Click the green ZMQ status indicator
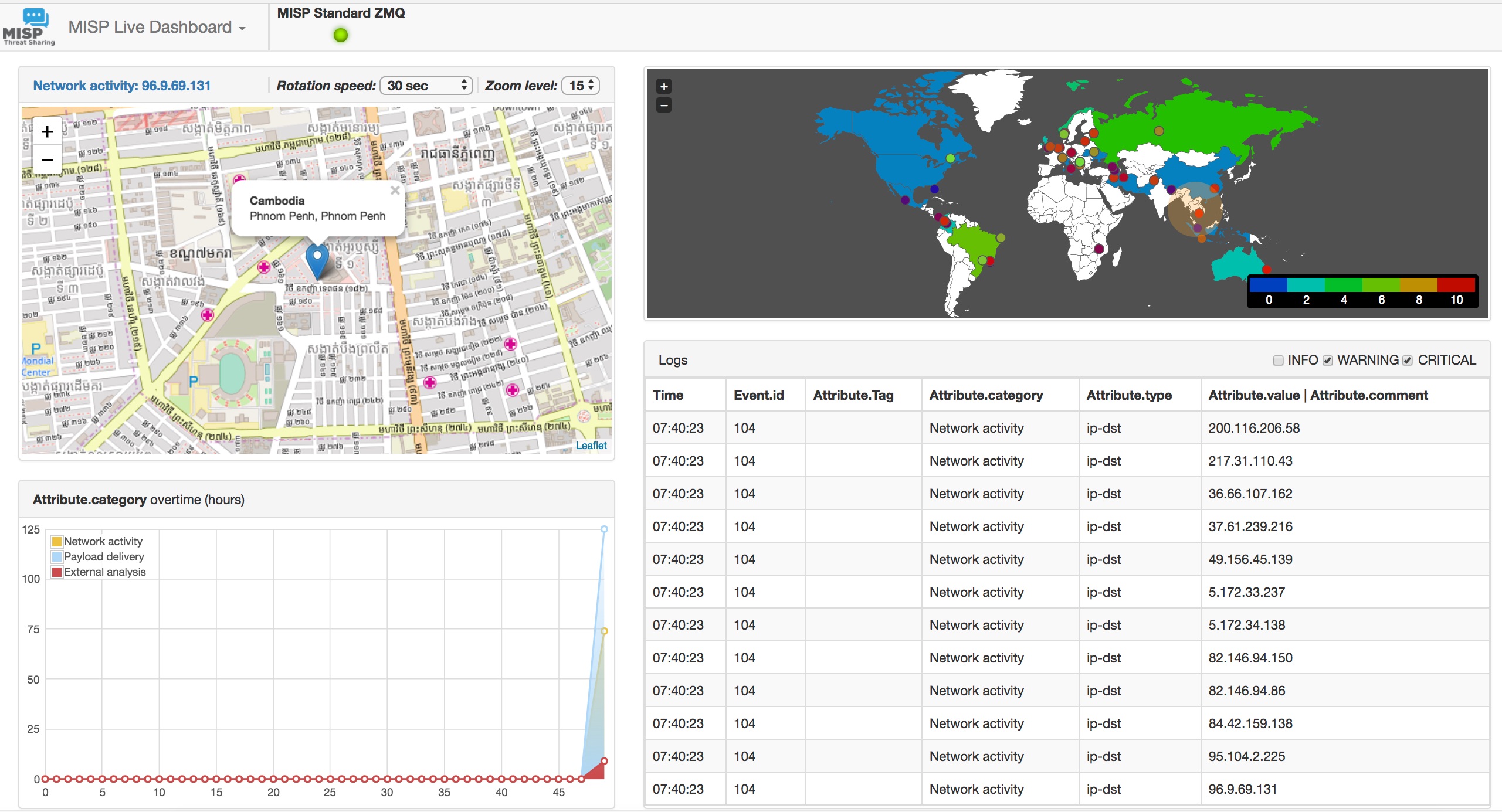This screenshot has width=1502, height=812. 340,35
